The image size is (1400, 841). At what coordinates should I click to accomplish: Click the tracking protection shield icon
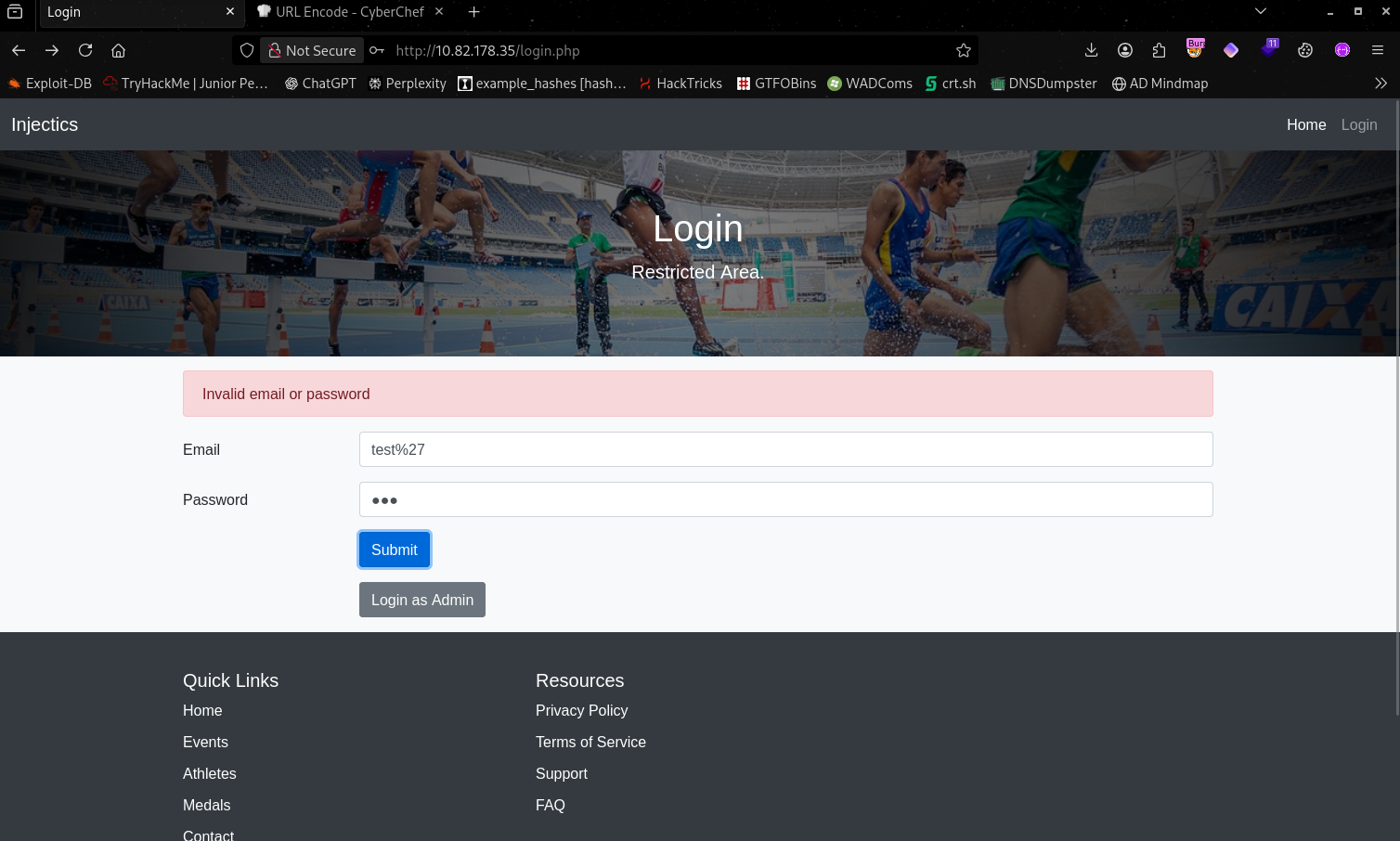pyautogui.click(x=247, y=50)
